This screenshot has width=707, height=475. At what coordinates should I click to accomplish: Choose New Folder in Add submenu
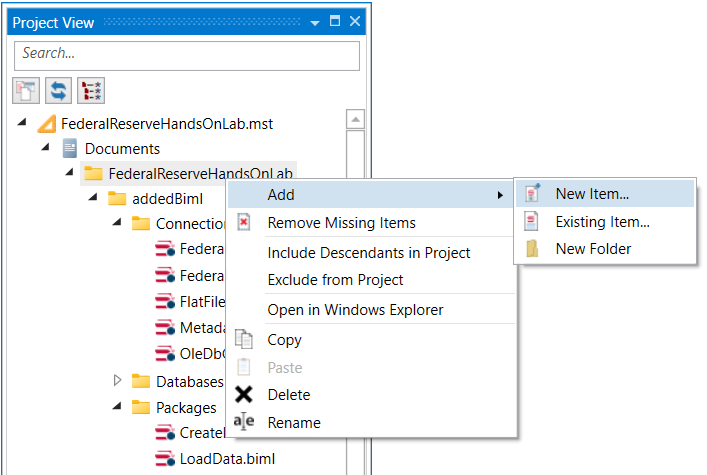click(x=605, y=249)
